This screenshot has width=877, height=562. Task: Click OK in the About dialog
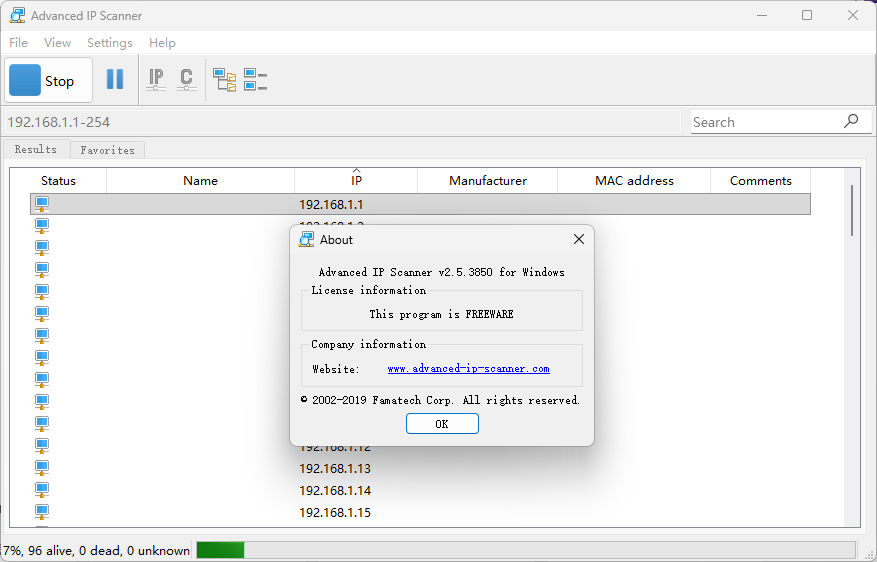pos(442,423)
